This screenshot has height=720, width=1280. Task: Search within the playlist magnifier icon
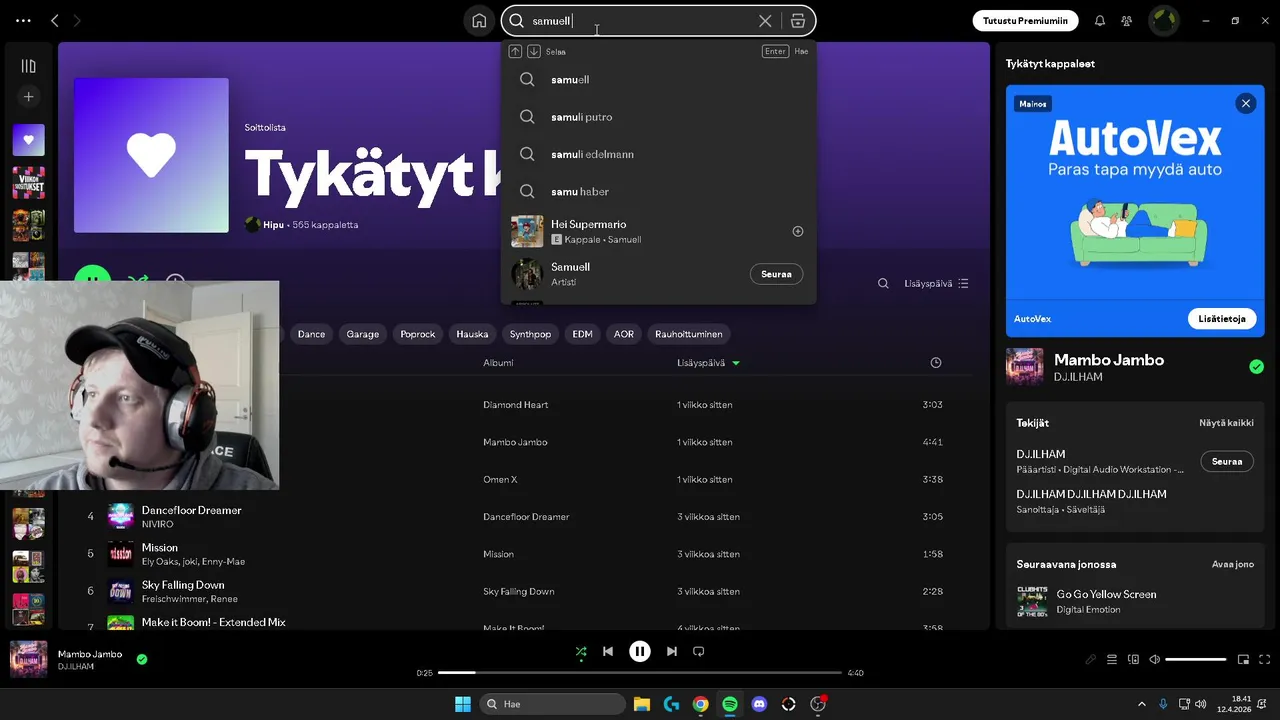pyautogui.click(x=883, y=284)
